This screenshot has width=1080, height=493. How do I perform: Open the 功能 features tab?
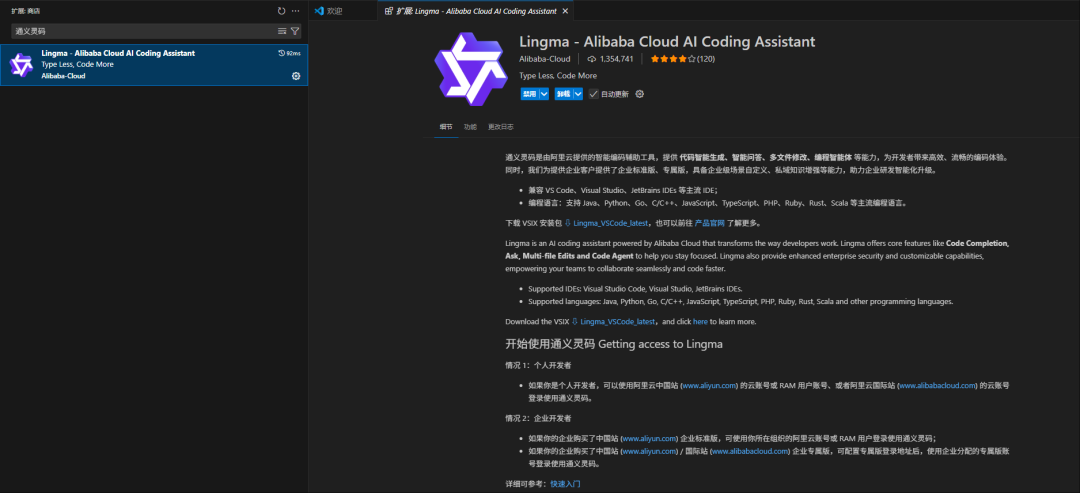[x=470, y=127]
